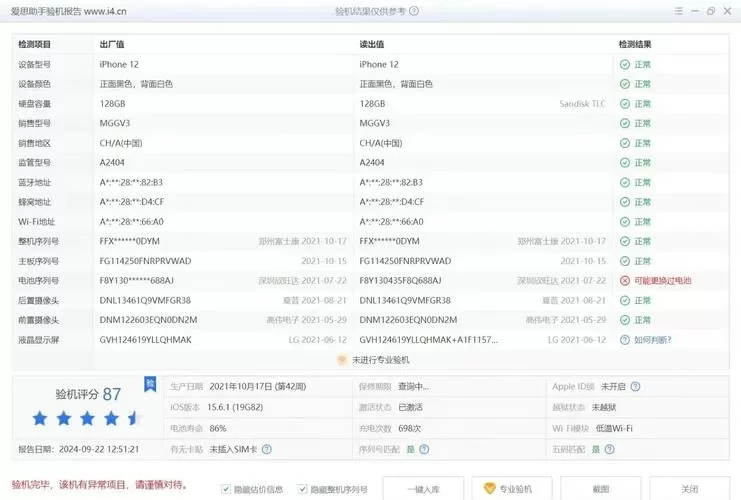Click the red warning 验机完毕，该机有异常项目
Image resolution: width=741 pixels, height=500 pixels.
click(99, 485)
